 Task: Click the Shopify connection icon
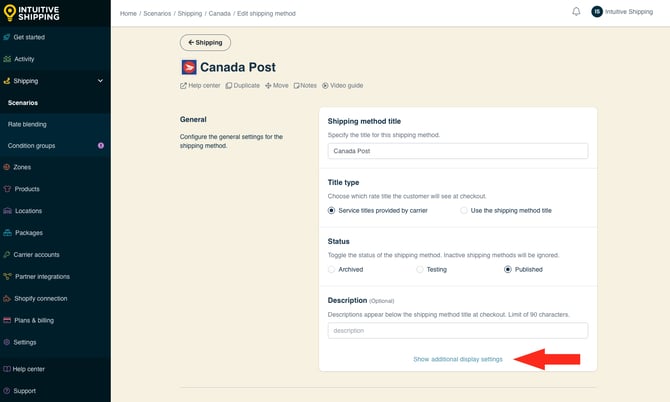6,298
